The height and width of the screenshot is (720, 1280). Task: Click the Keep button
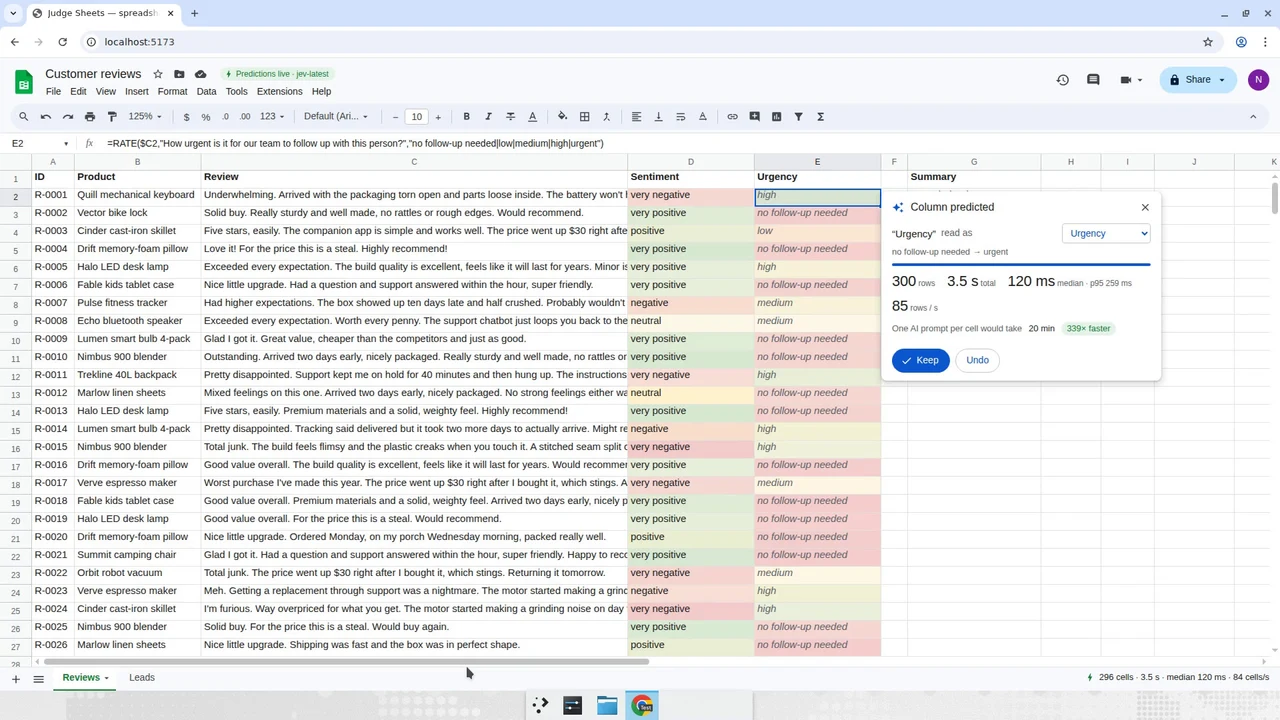tap(920, 360)
